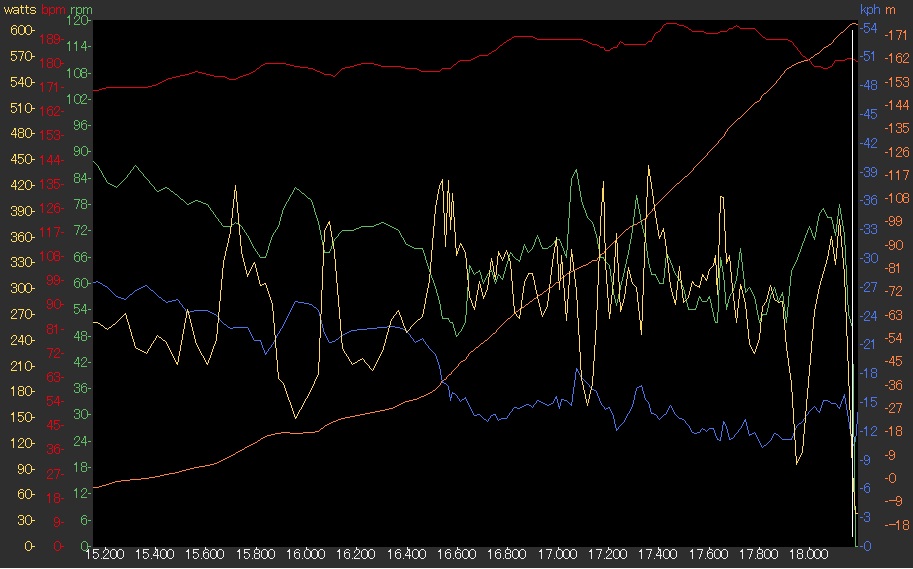
Task: Click the blue "kph" axis title
Action: pos(870,9)
